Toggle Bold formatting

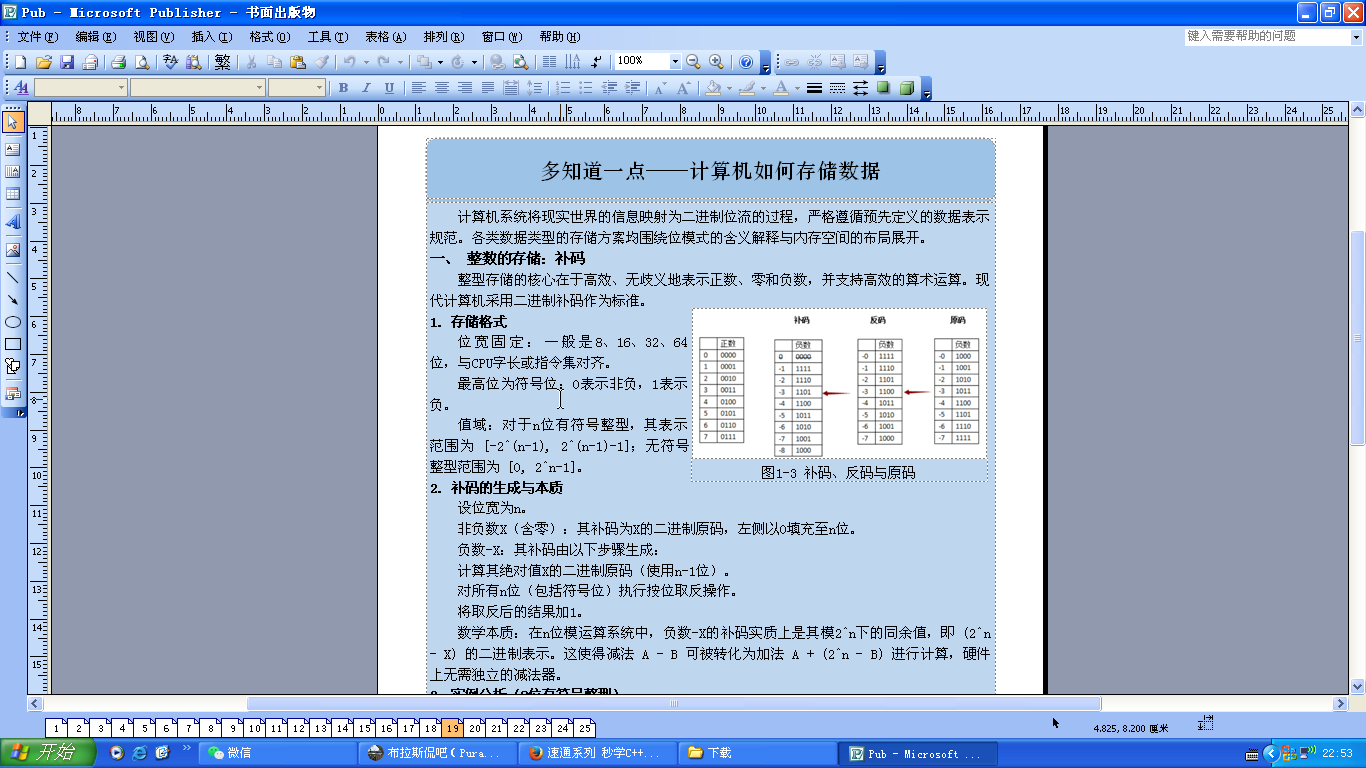click(343, 88)
